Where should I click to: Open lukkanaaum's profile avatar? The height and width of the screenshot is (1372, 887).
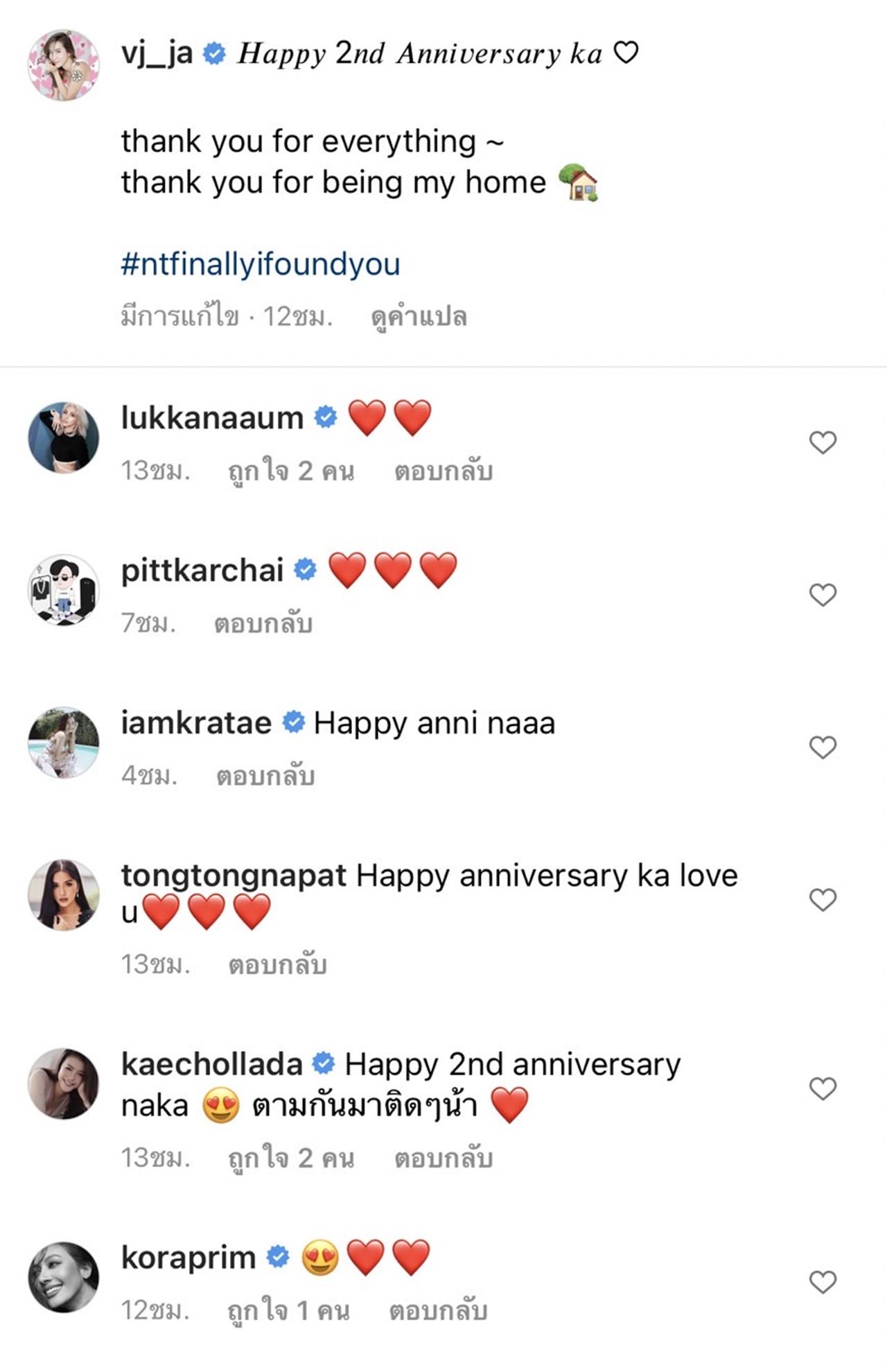point(63,437)
